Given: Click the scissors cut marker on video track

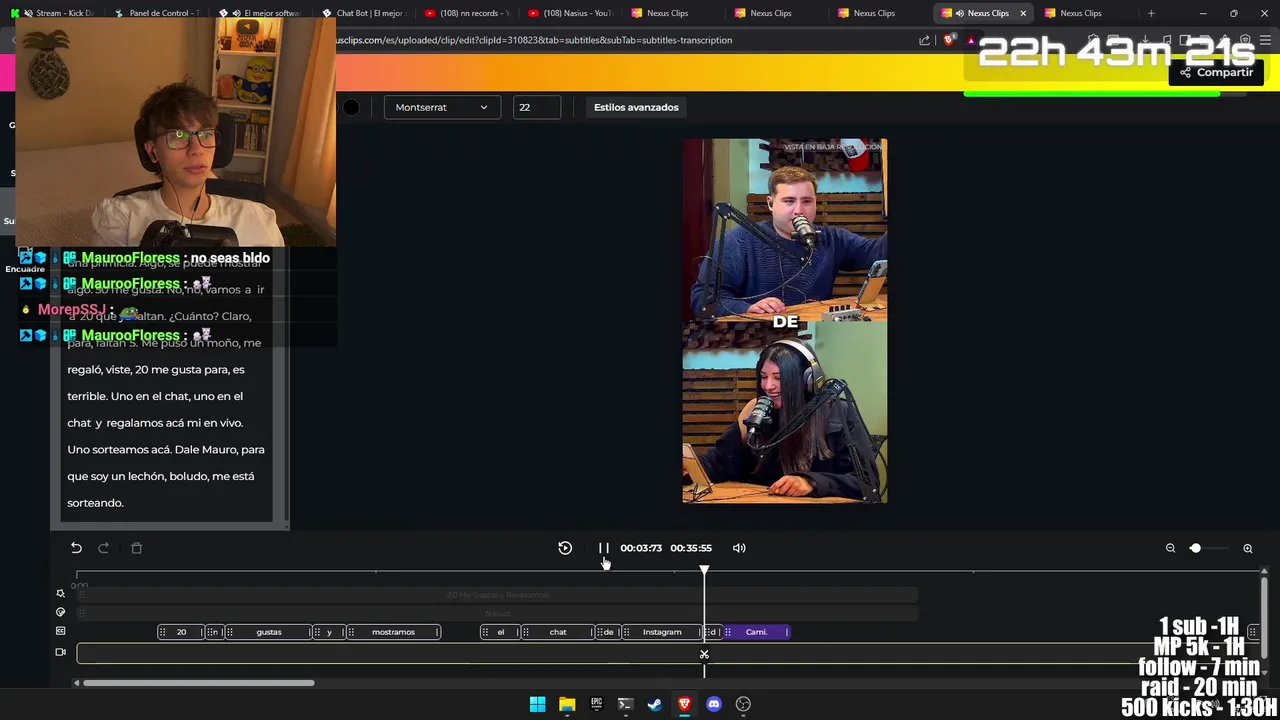Looking at the screenshot, I should [704, 655].
